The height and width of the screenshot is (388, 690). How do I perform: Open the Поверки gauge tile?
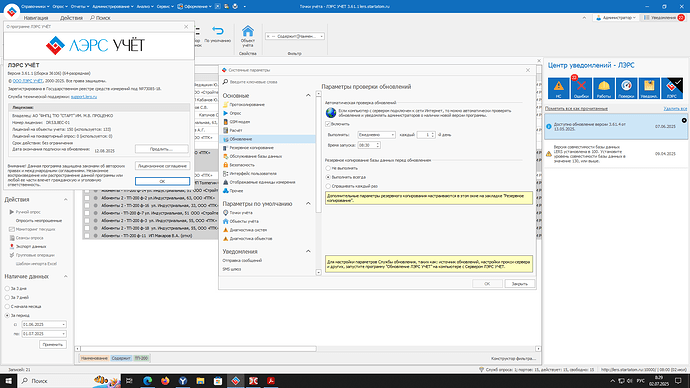point(626,88)
